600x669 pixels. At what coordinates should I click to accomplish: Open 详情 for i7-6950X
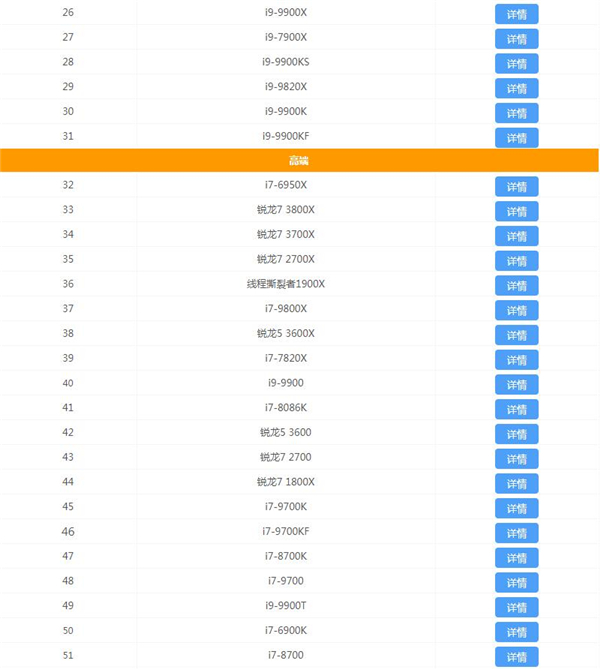(x=516, y=186)
